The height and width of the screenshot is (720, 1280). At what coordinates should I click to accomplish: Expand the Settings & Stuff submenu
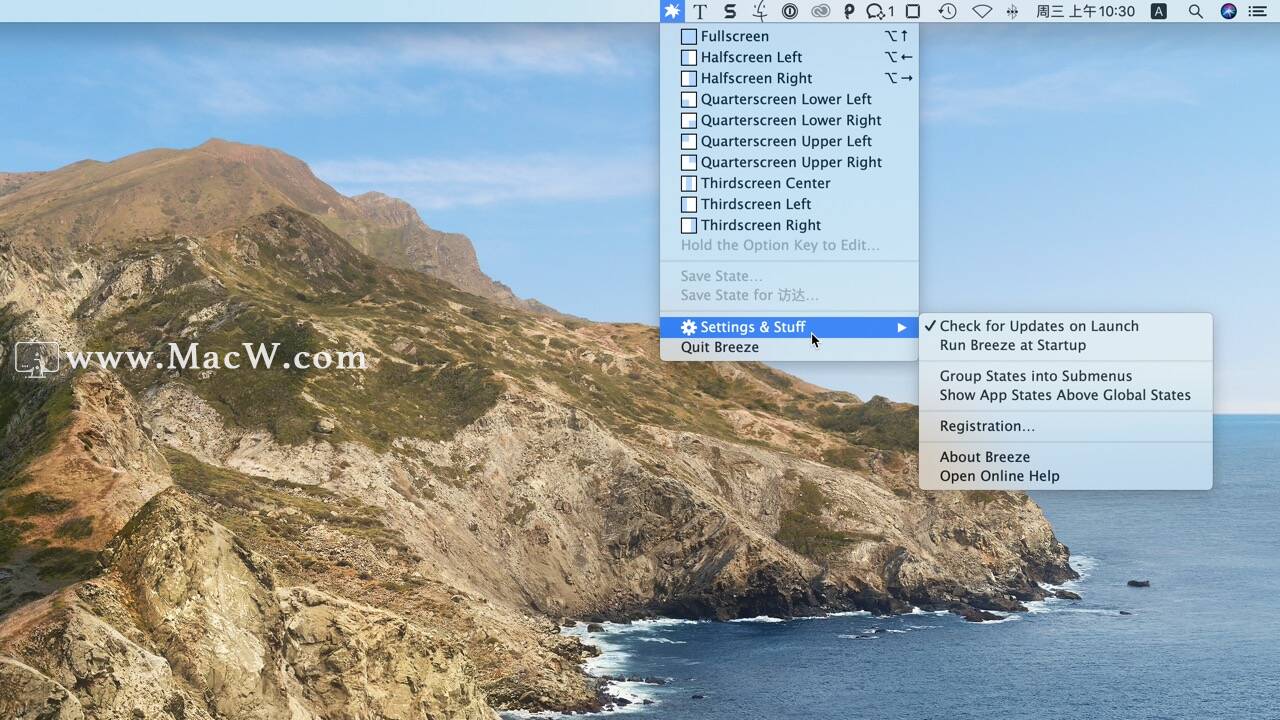point(789,327)
